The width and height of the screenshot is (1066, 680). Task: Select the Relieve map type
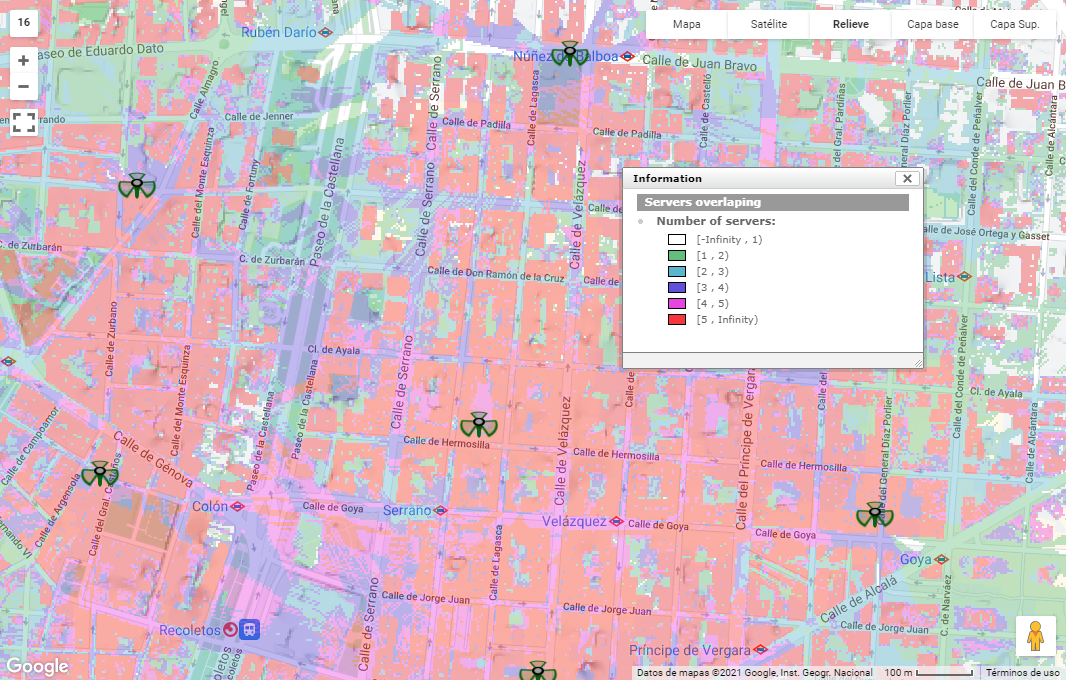850,24
